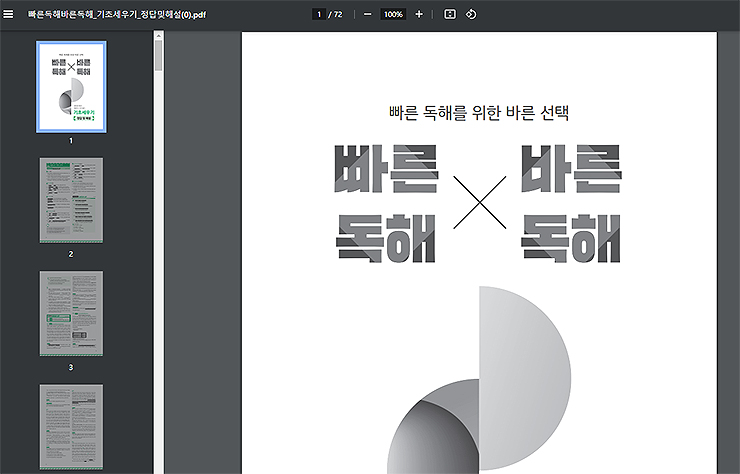Click the page number input field
The height and width of the screenshot is (474, 740).
coord(319,14)
